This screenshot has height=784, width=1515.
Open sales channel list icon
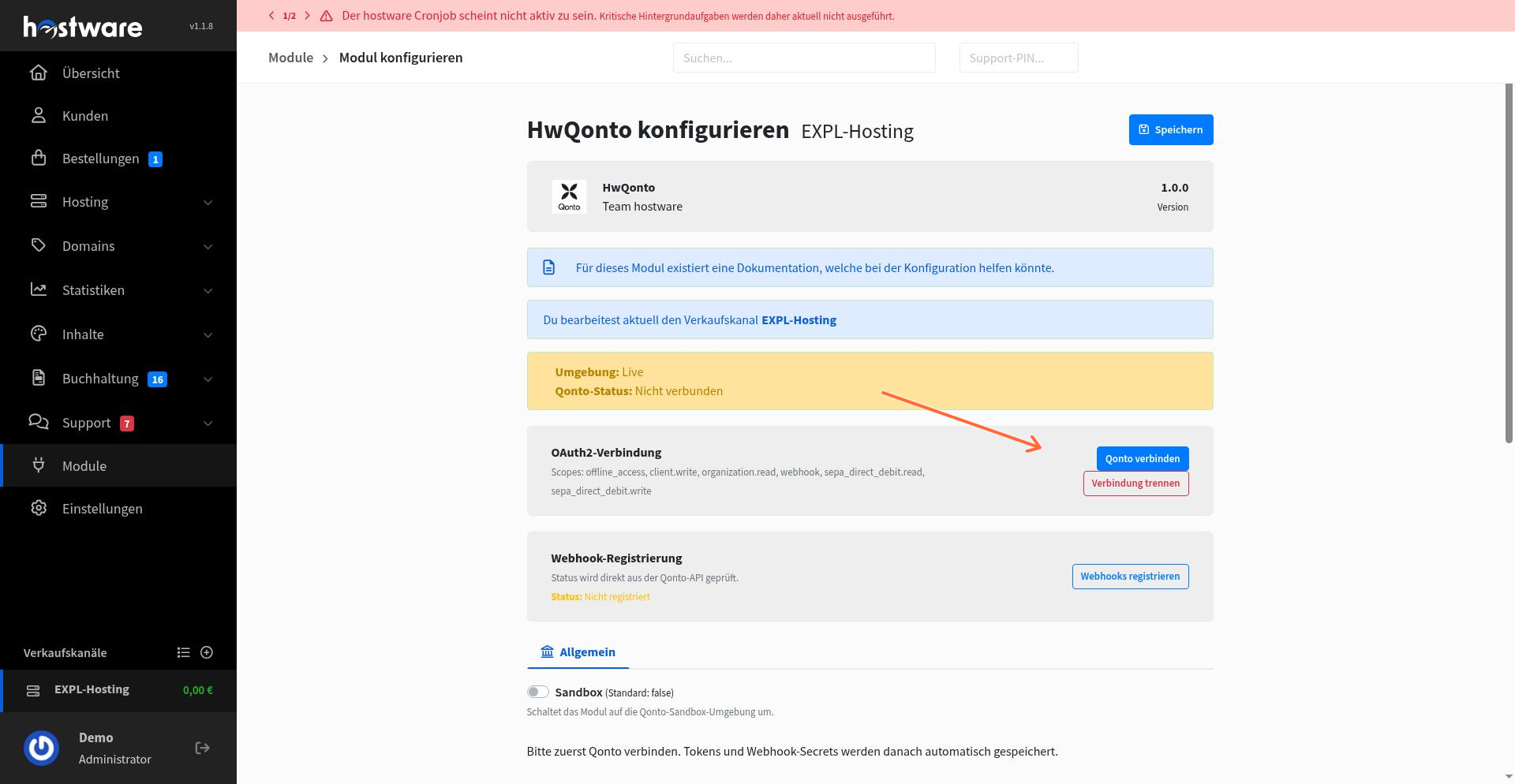[183, 652]
